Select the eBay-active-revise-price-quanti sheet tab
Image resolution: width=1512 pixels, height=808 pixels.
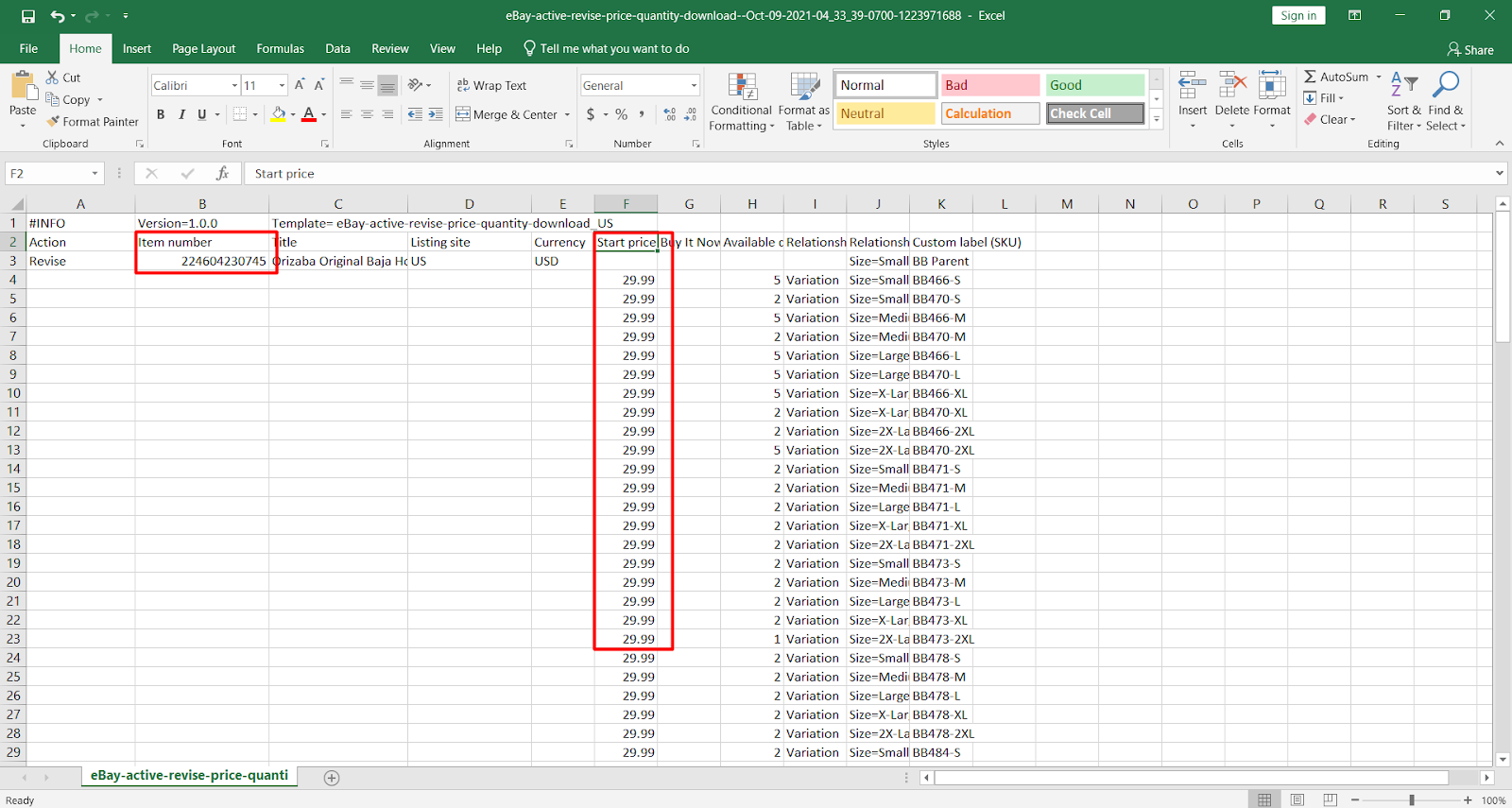click(x=189, y=776)
